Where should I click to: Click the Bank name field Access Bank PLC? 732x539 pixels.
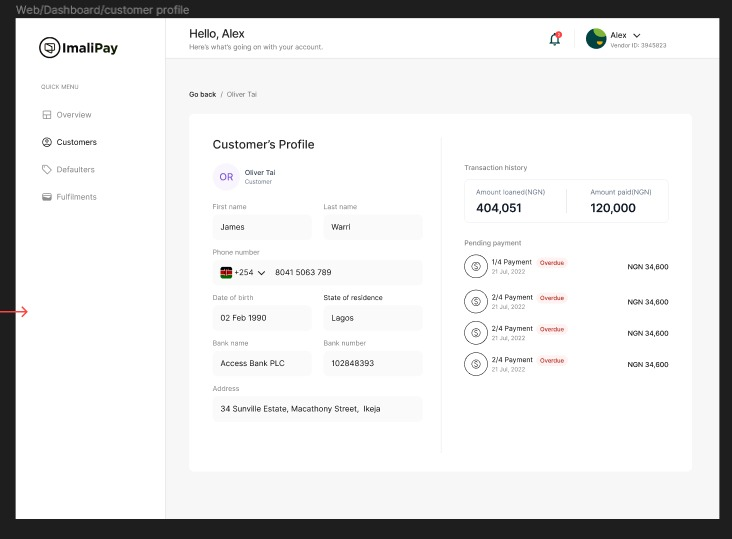(x=262, y=364)
